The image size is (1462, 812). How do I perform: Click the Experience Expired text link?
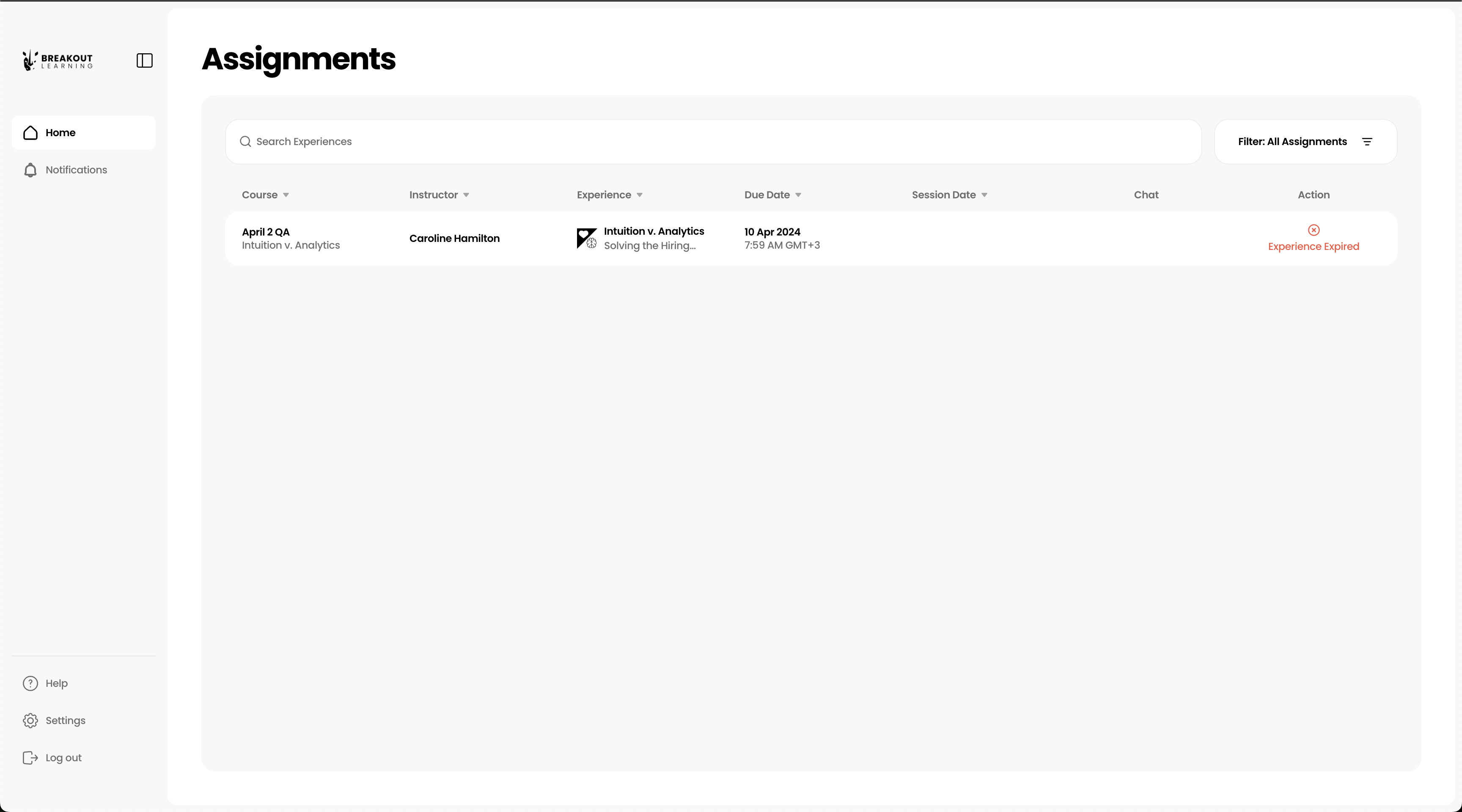tap(1313, 247)
